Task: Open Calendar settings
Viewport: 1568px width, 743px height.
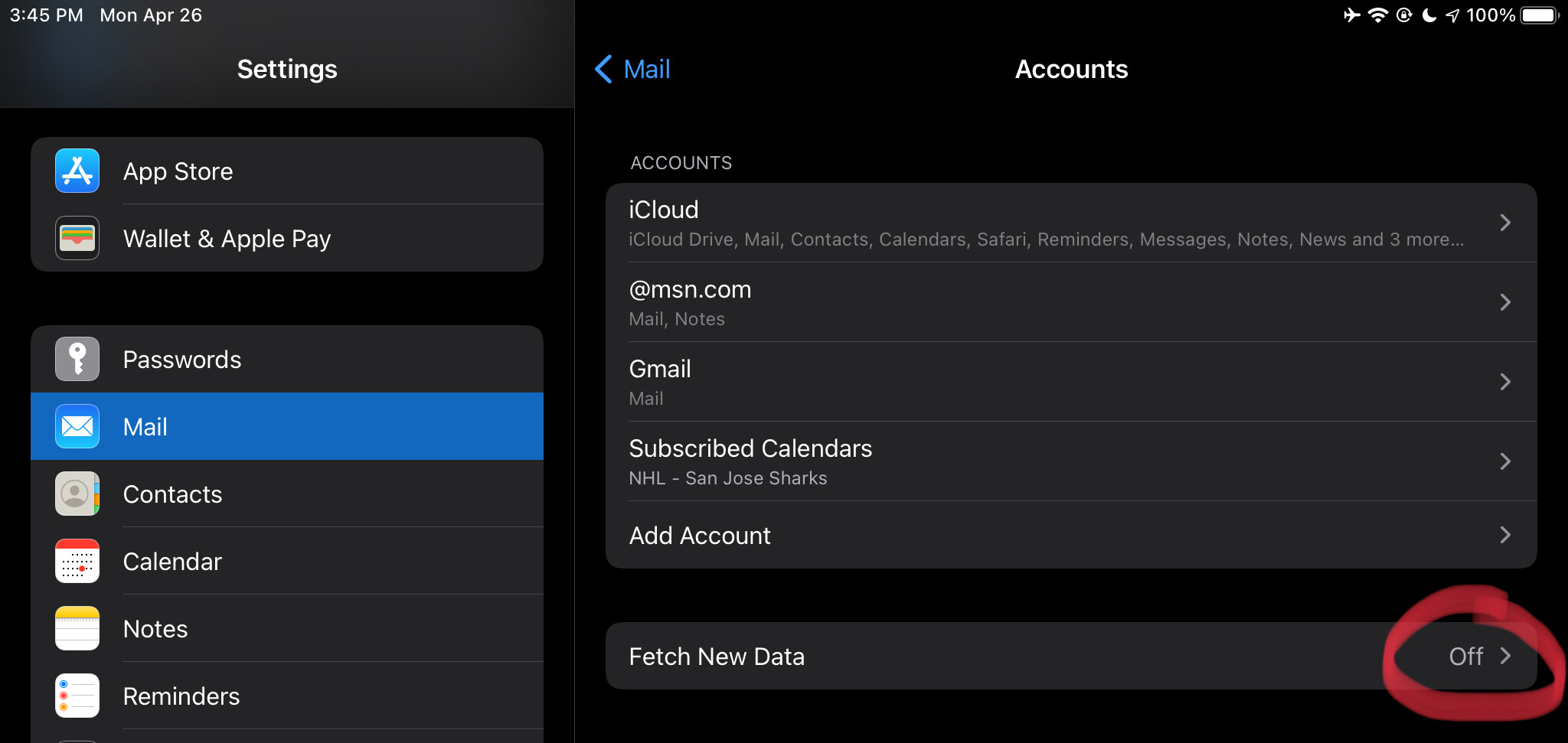Action: click(287, 561)
